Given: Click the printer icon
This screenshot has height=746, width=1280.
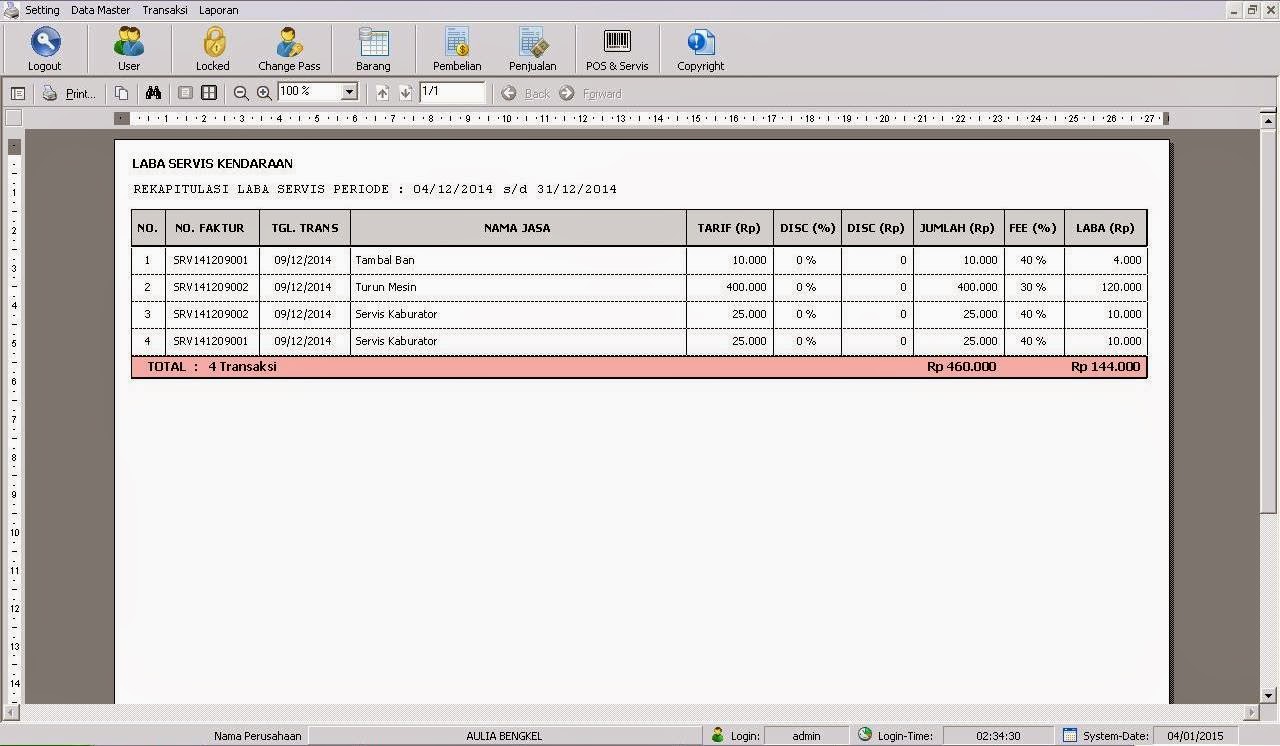Looking at the screenshot, I should 50,93.
